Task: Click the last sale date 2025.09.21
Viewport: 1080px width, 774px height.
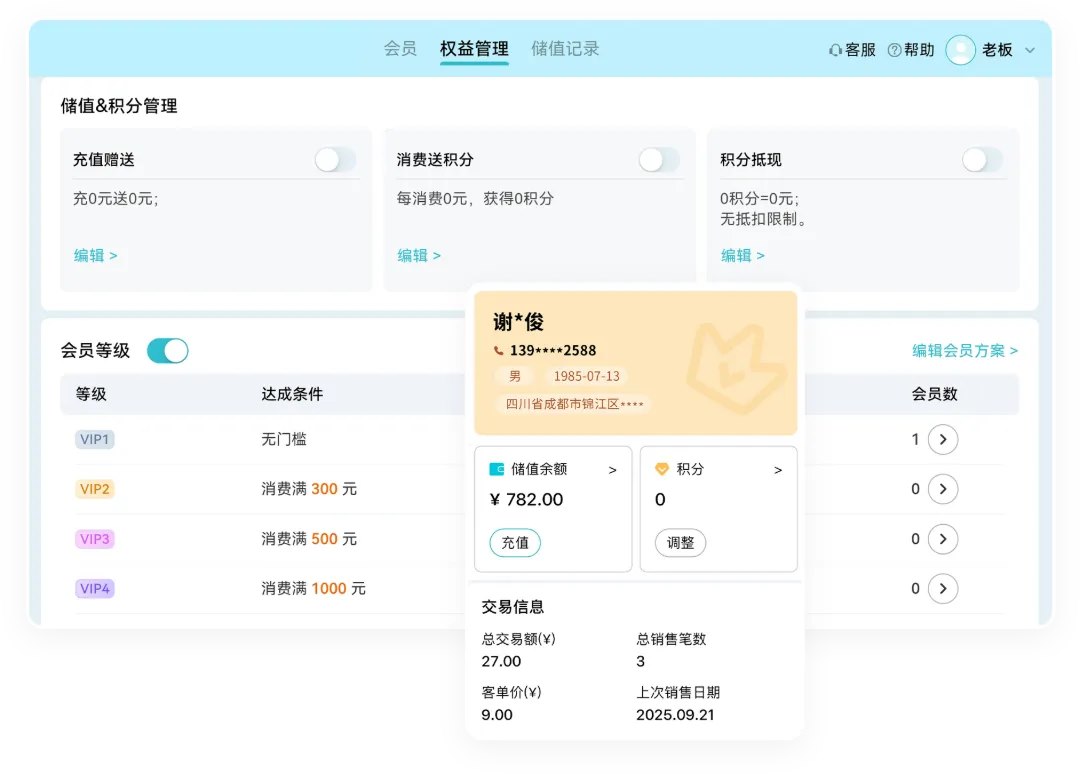Action: (675, 715)
